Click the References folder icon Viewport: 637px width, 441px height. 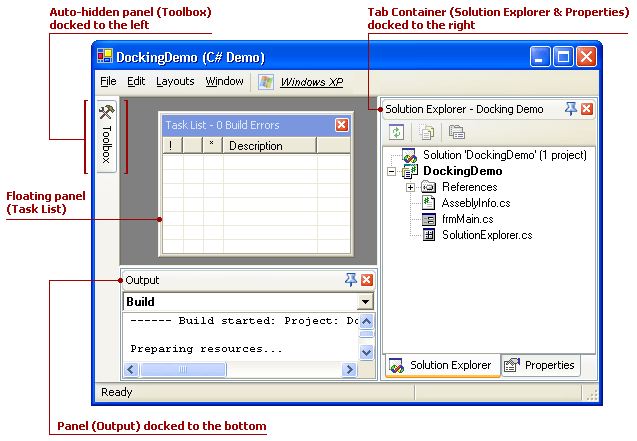[x=428, y=187]
